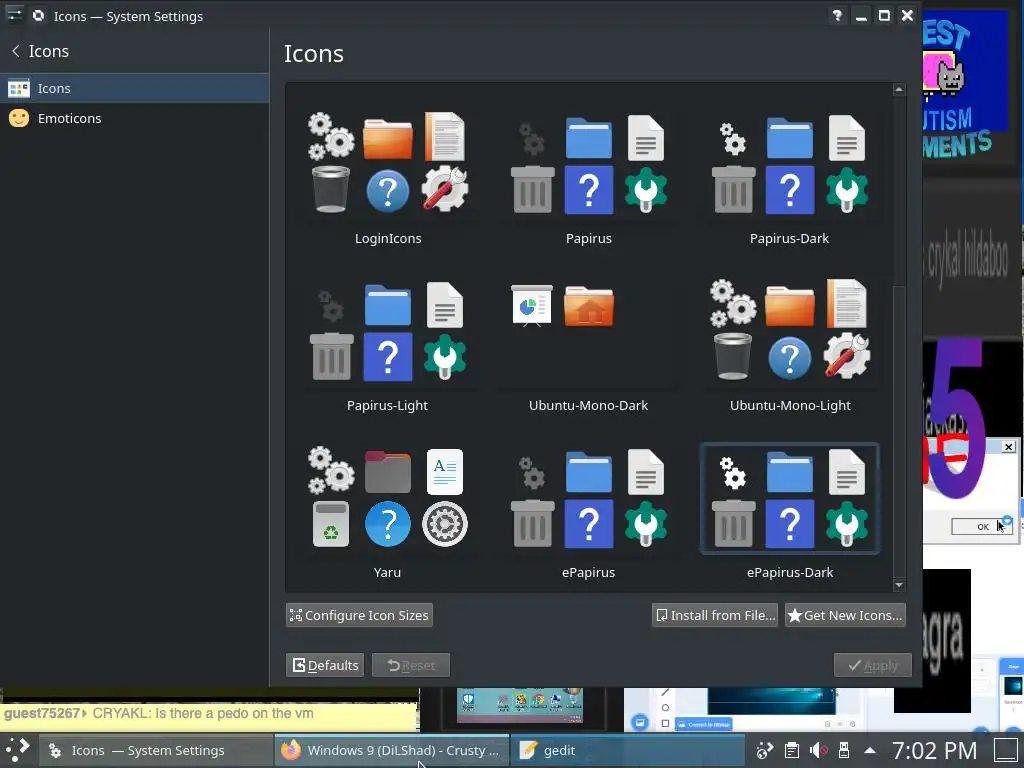
Task: Open the window menu icon in title bar
Action: 14,15
